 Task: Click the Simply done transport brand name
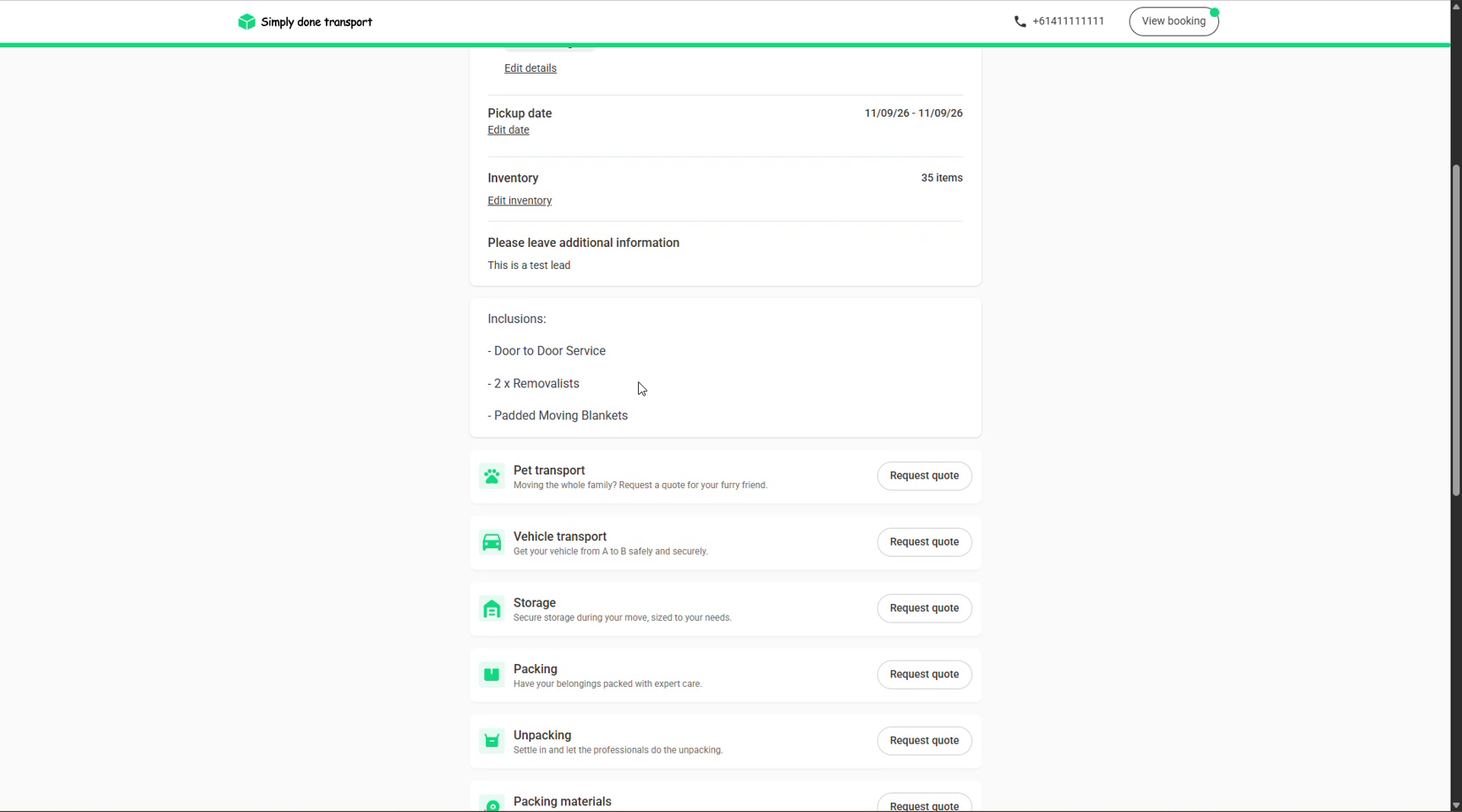[x=316, y=22]
